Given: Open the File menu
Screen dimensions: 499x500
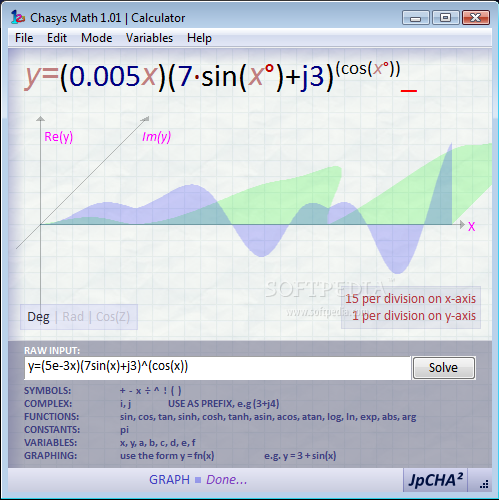Looking at the screenshot, I should pos(24,38).
